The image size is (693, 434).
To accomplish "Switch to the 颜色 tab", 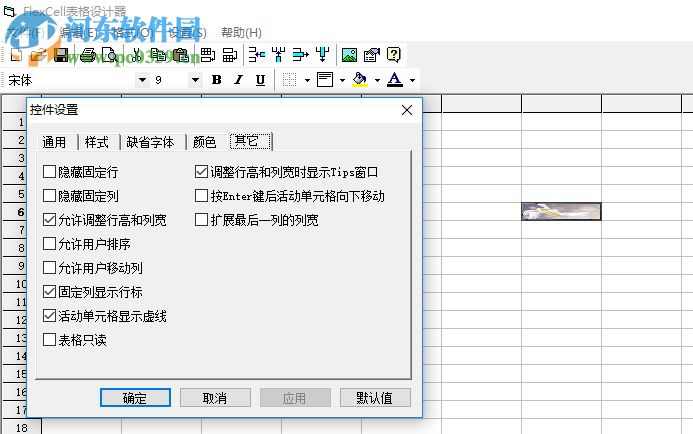I will (x=204, y=142).
